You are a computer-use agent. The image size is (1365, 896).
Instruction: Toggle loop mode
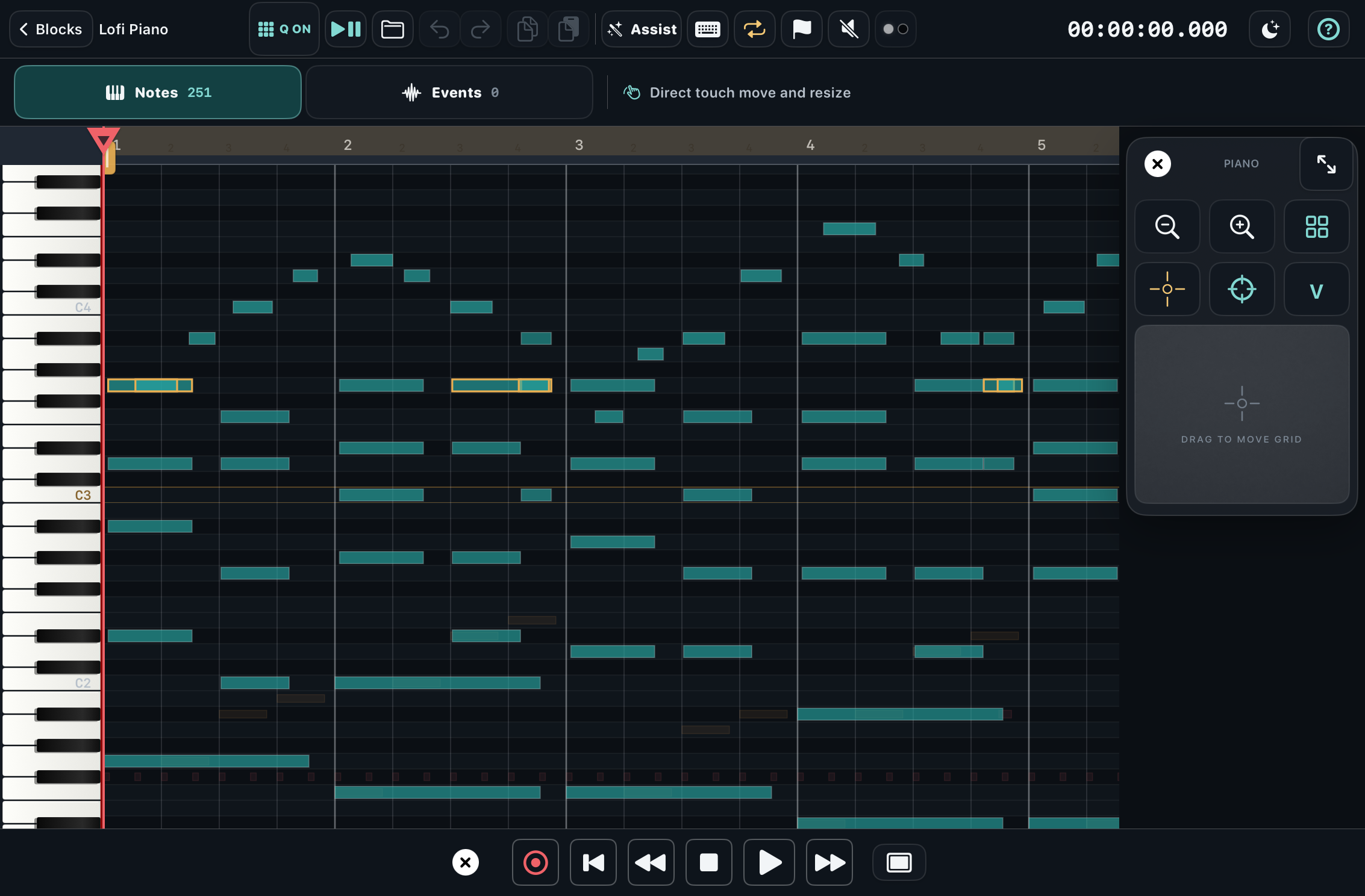pyautogui.click(x=755, y=29)
